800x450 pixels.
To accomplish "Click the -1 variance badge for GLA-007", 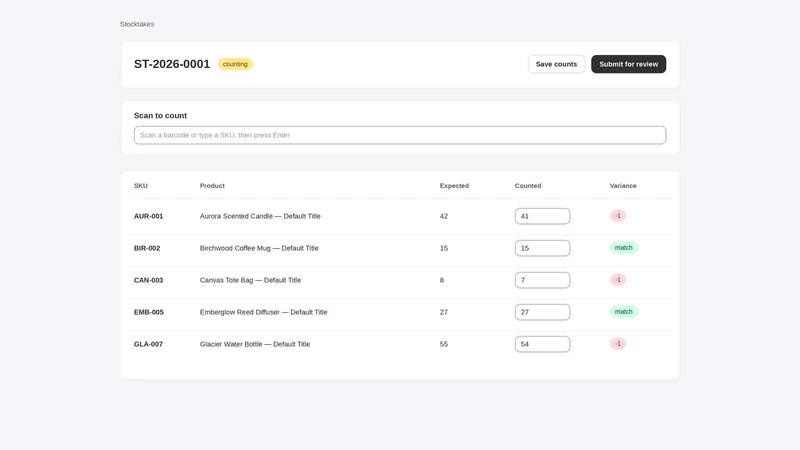I will point(618,344).
